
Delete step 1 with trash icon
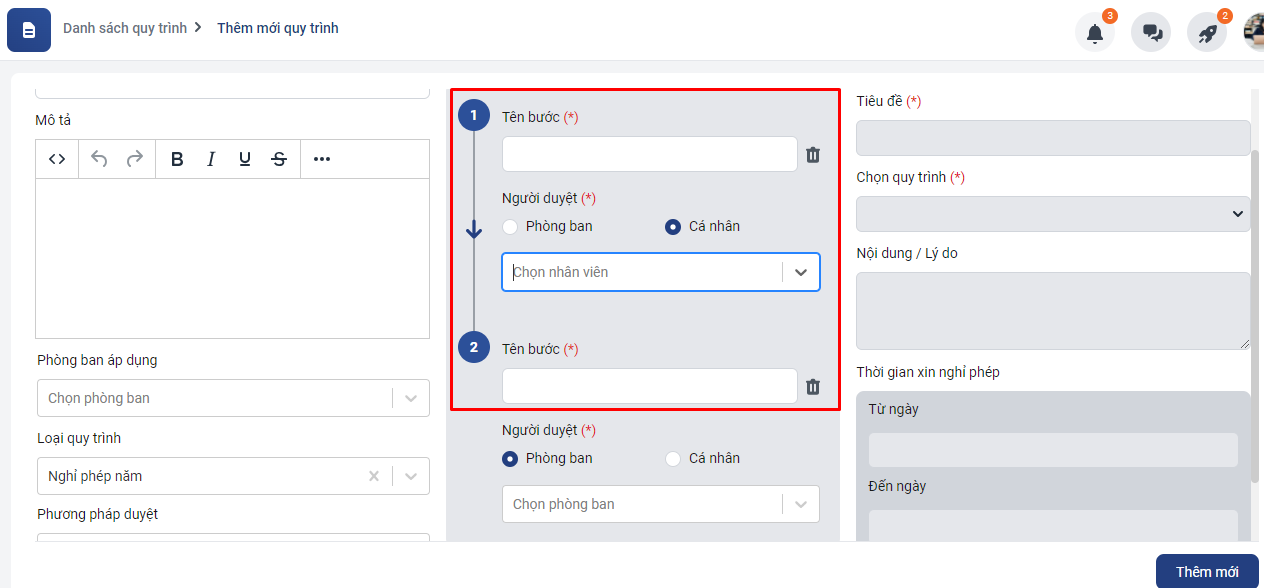(x=813, y=155)
